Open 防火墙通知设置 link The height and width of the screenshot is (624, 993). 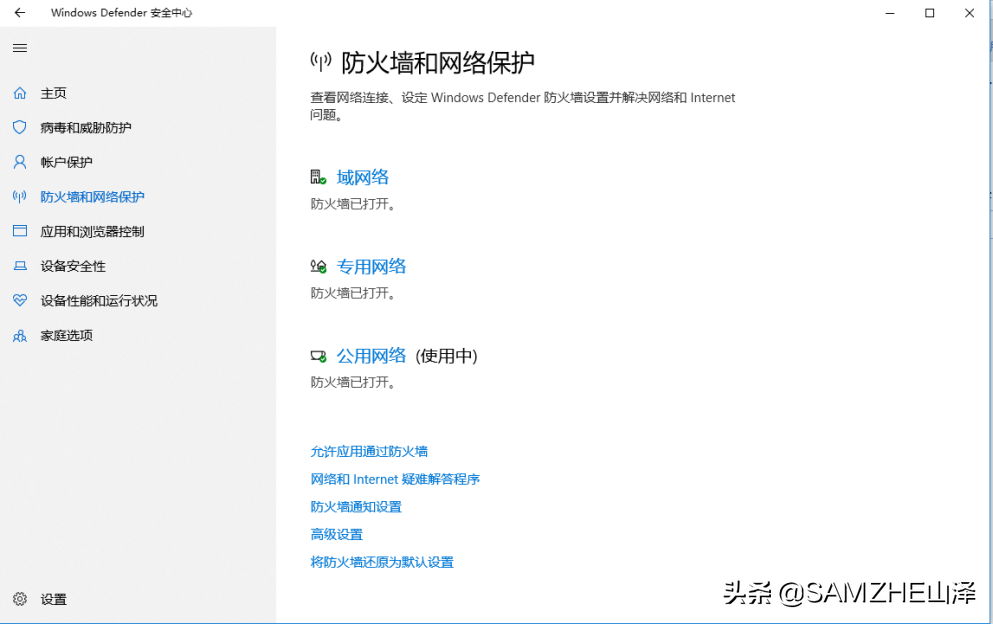tap(356, 507)
